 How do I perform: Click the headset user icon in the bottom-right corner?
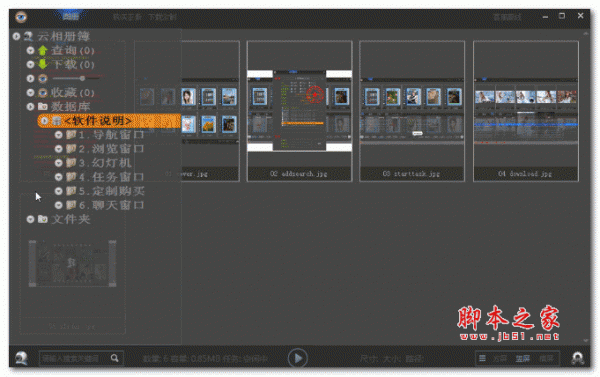(577, 358)
